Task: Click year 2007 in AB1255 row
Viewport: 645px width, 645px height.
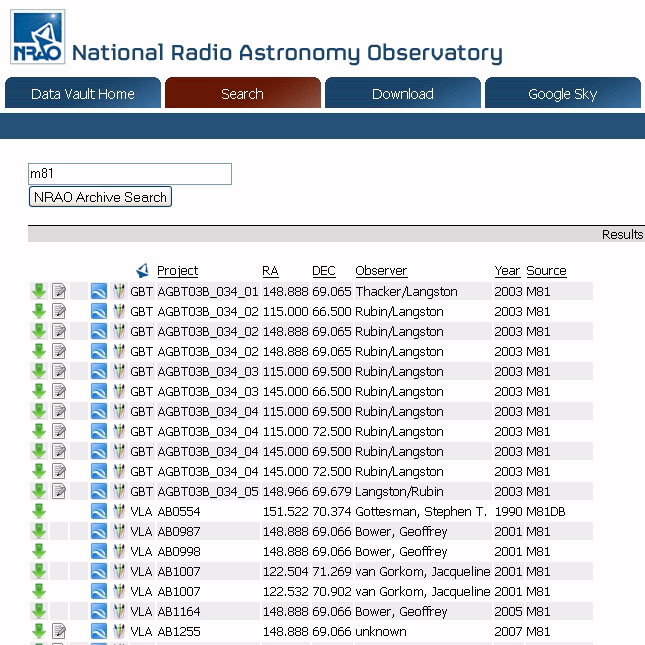Action: coord(508,631)
